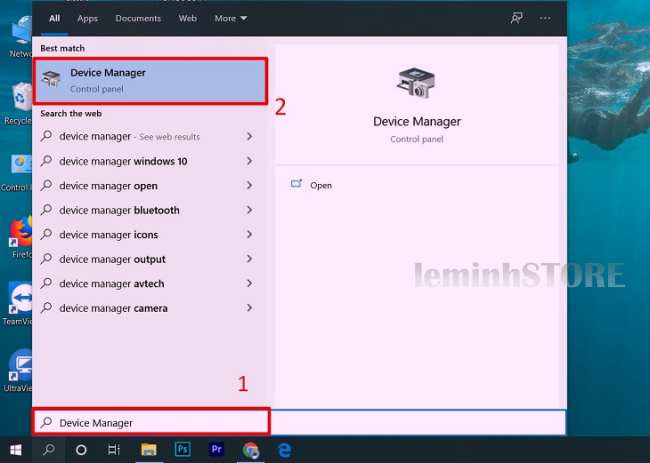Expand arrow for 'device manager bluetooth'
The width and height of the screenshot is (650, 463).
click(249, 210)
